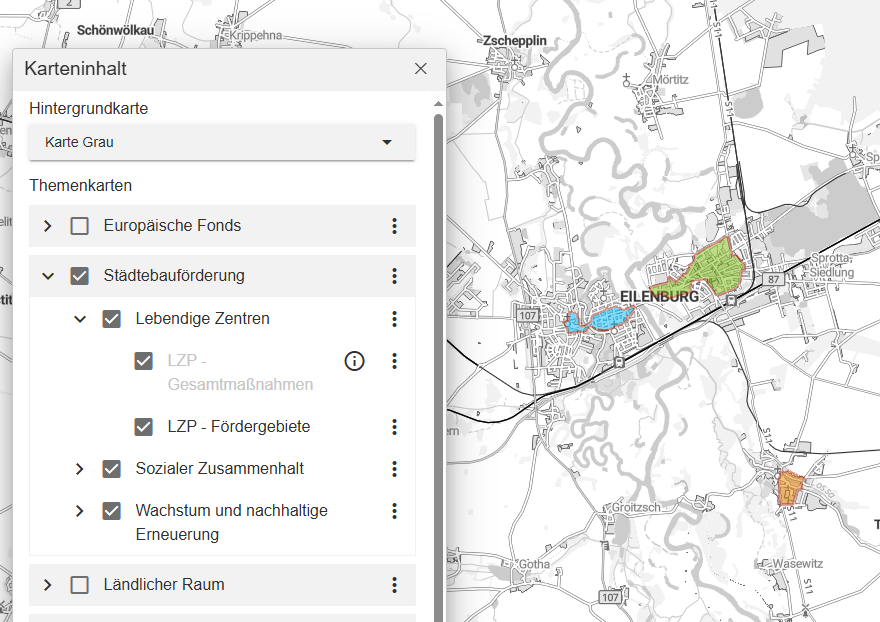Click the Karteninhalt panel scrollbar
The height and width of the screenshot is (622, 880).
click(438, 350)
